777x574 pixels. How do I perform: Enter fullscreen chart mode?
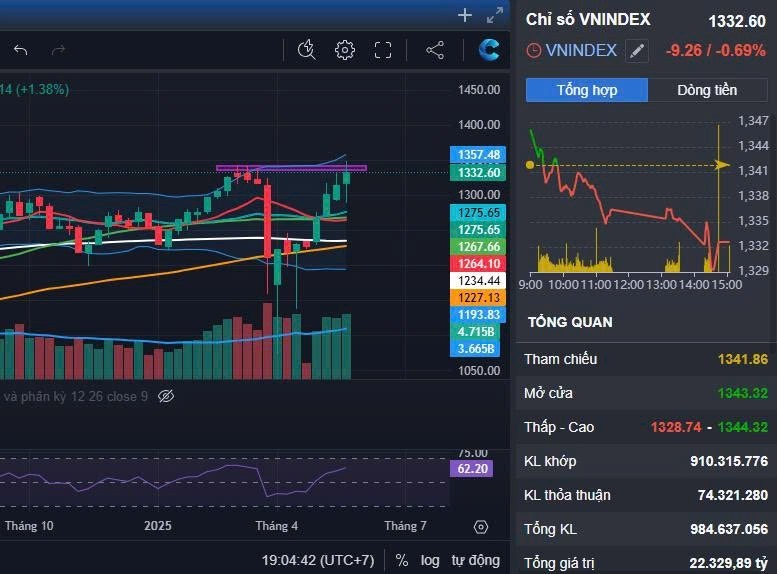pos(383,50)
